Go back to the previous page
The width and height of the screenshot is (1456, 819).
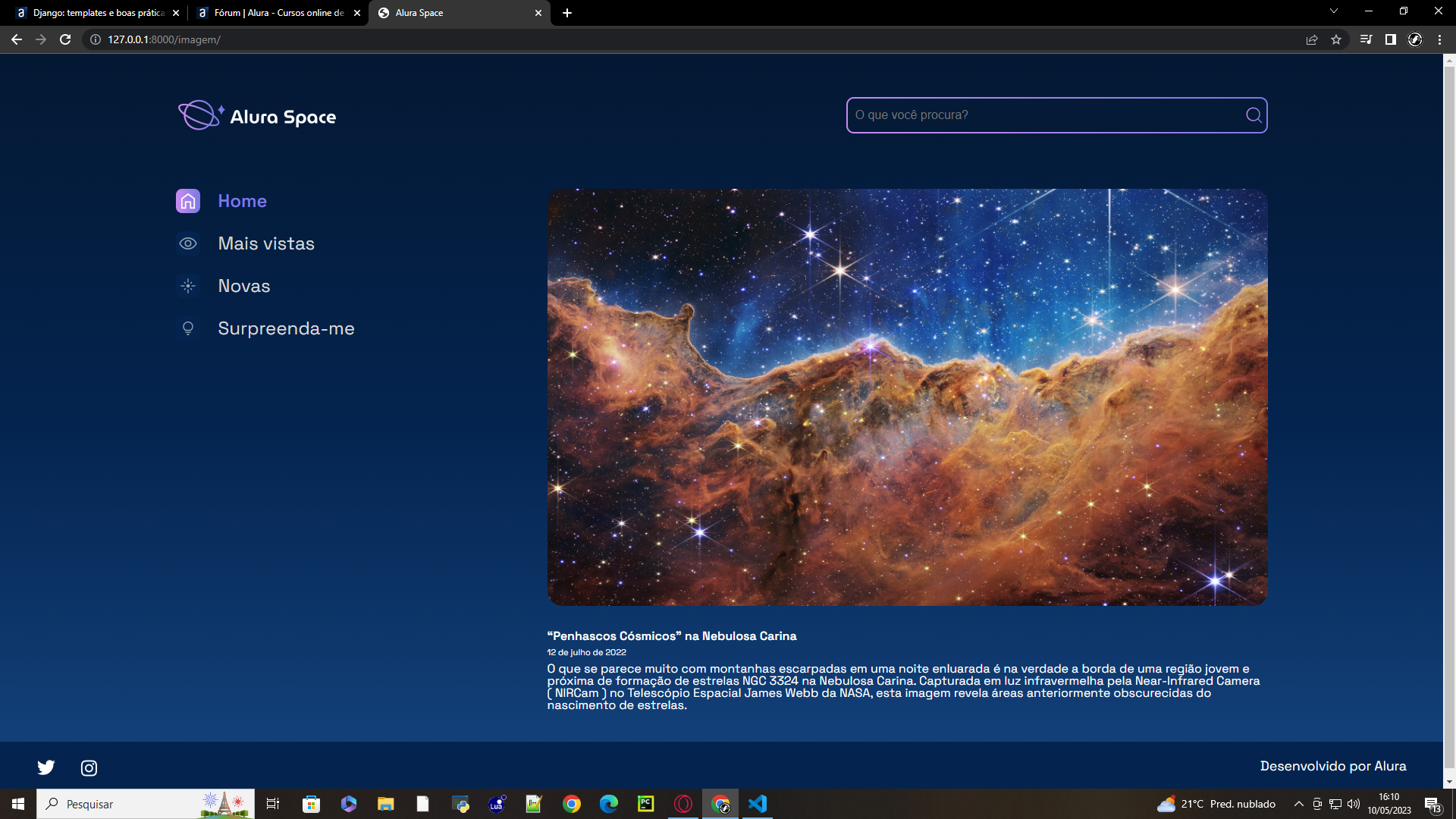pyautogui.click(x=17, y=39)
